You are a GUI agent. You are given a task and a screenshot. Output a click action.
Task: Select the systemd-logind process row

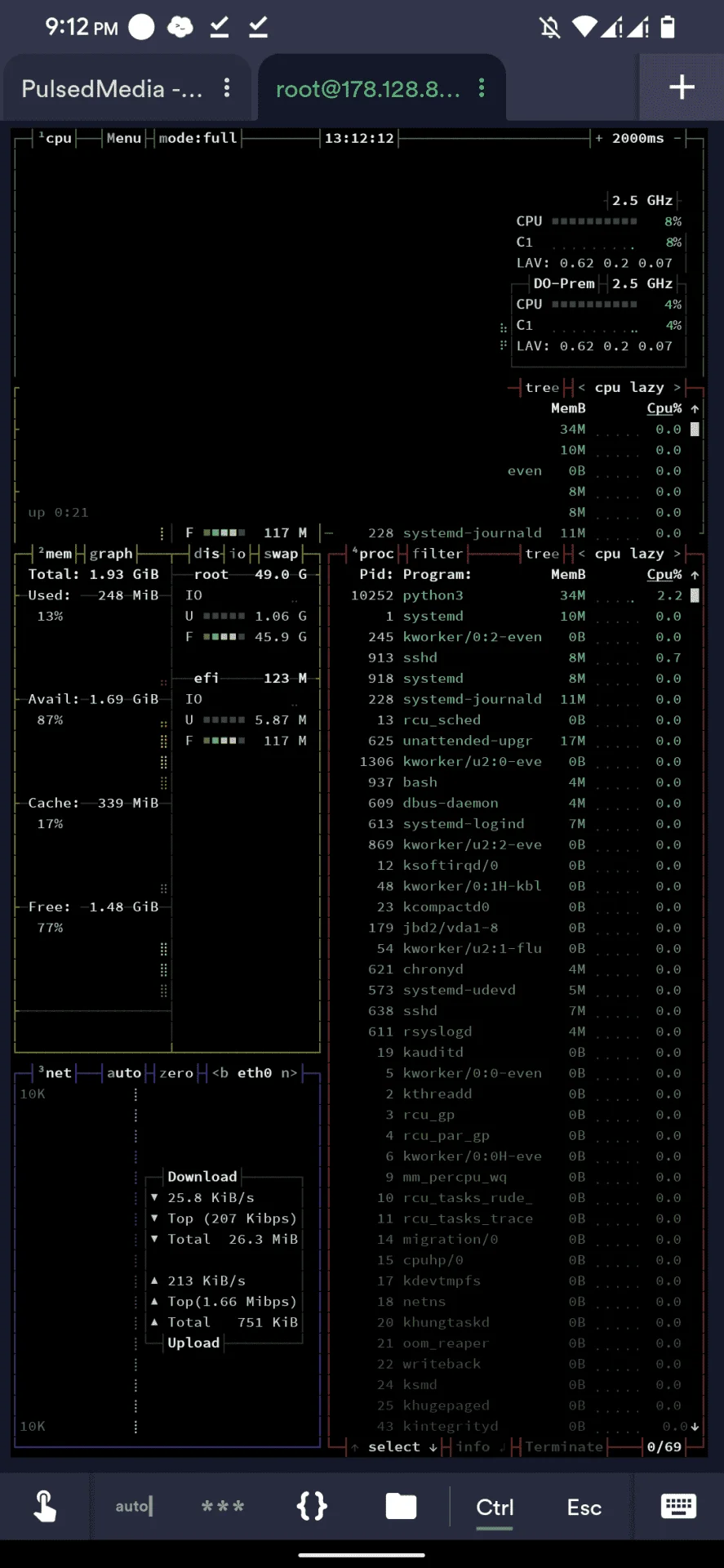tap(516, 824)
